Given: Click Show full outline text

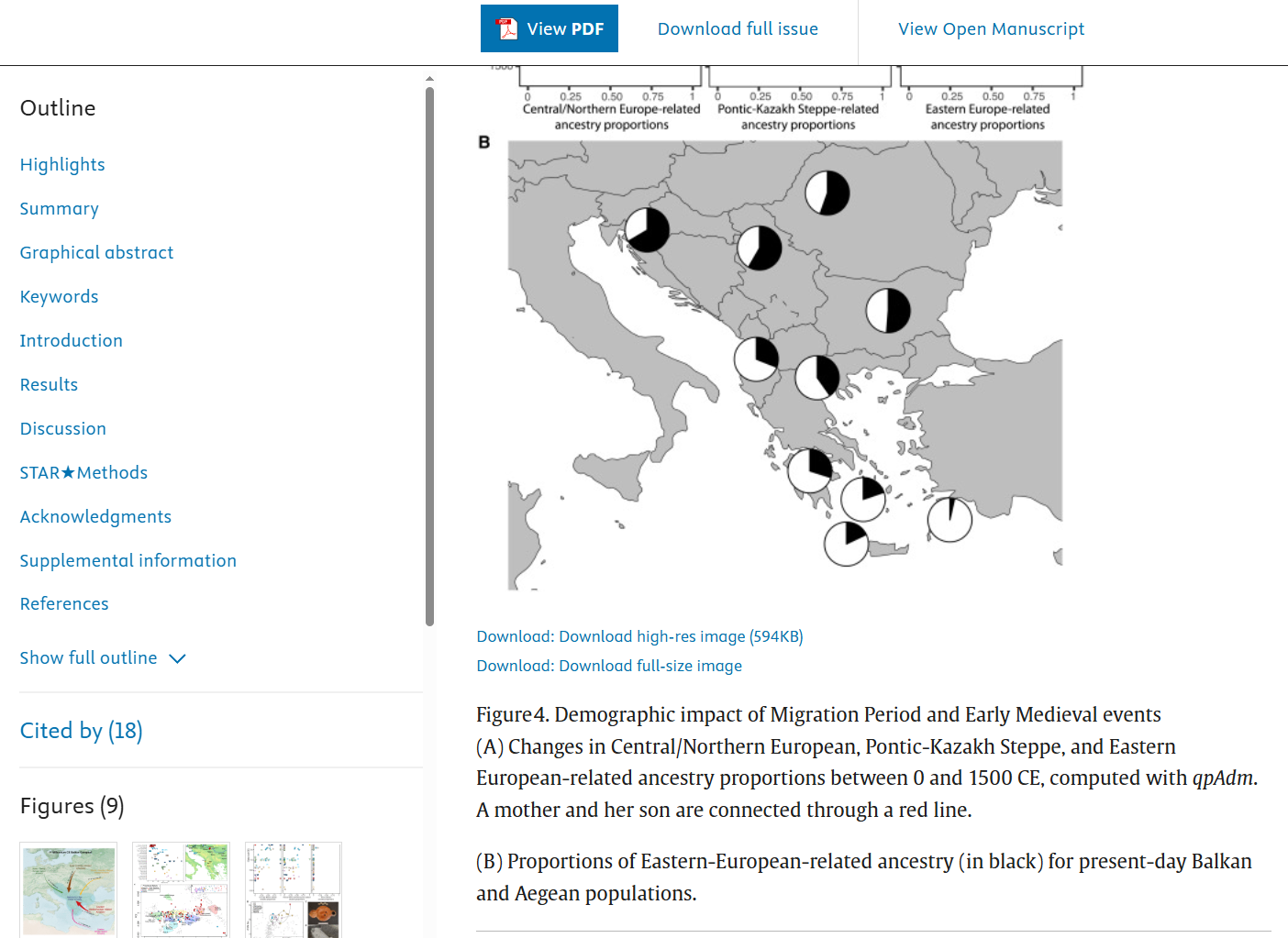Looking at the screenshot, I should pos(89,658).
